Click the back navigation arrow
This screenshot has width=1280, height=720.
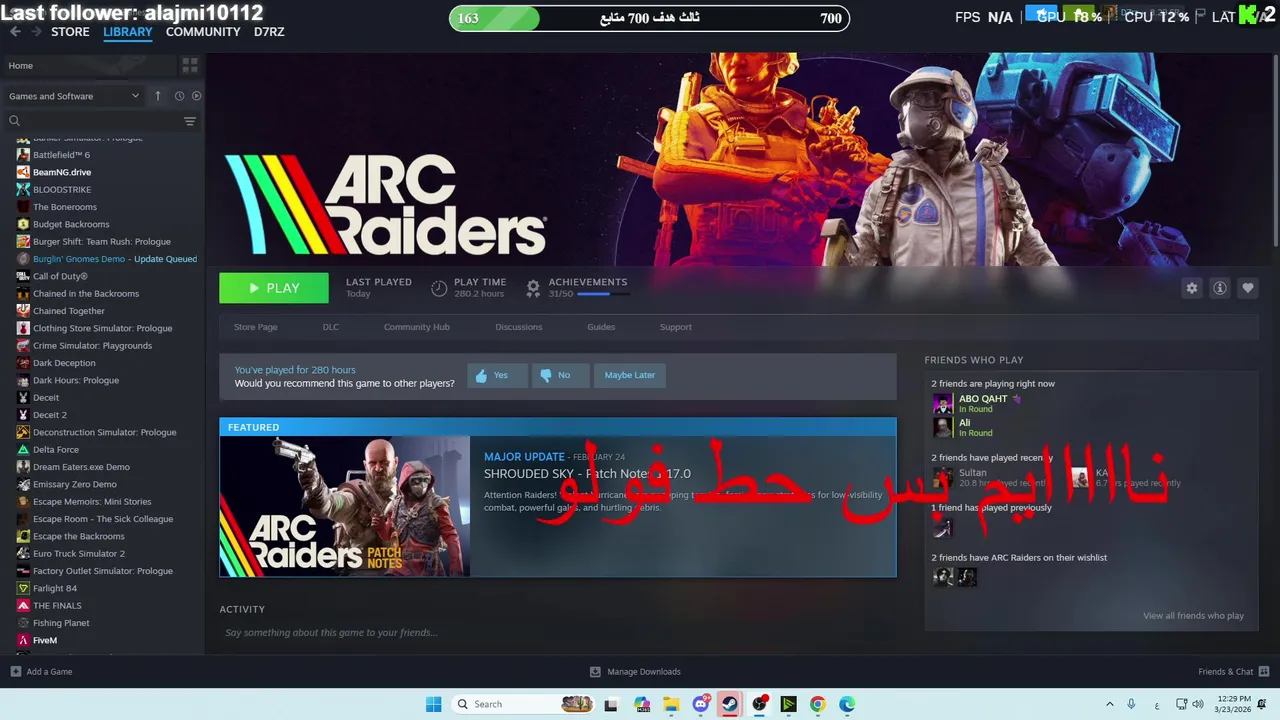click(15, 32)
